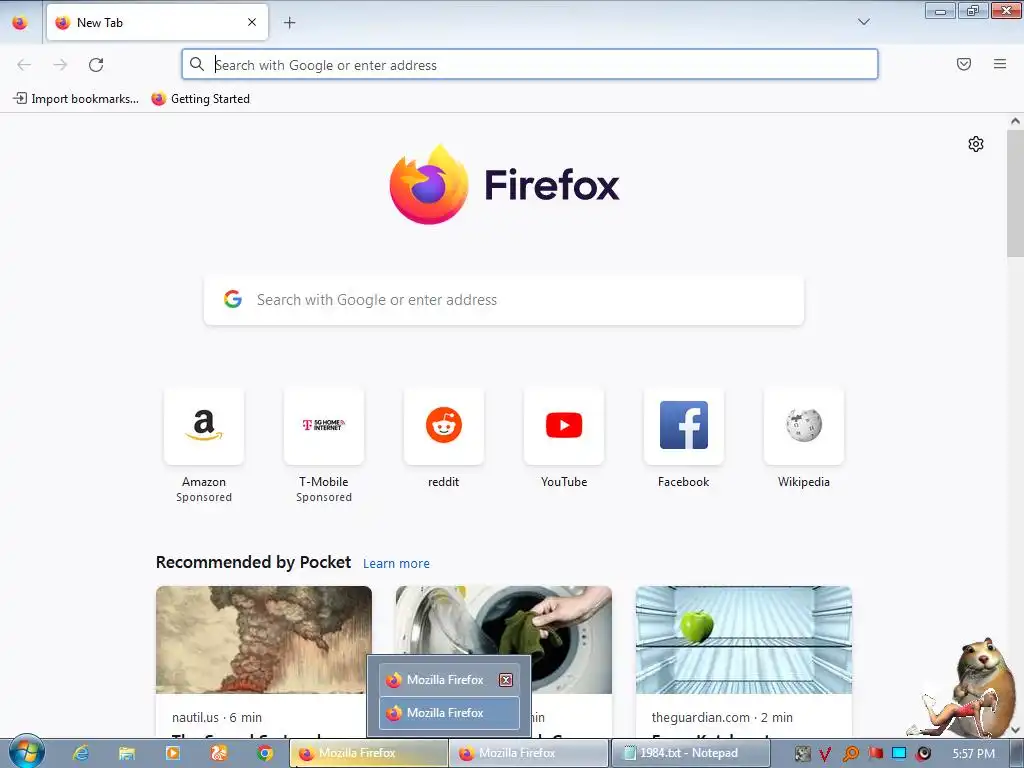Close the first Mozilla Firefox preview entry
This screenshot has width=1024, height=768.
[x=505, y=680]
